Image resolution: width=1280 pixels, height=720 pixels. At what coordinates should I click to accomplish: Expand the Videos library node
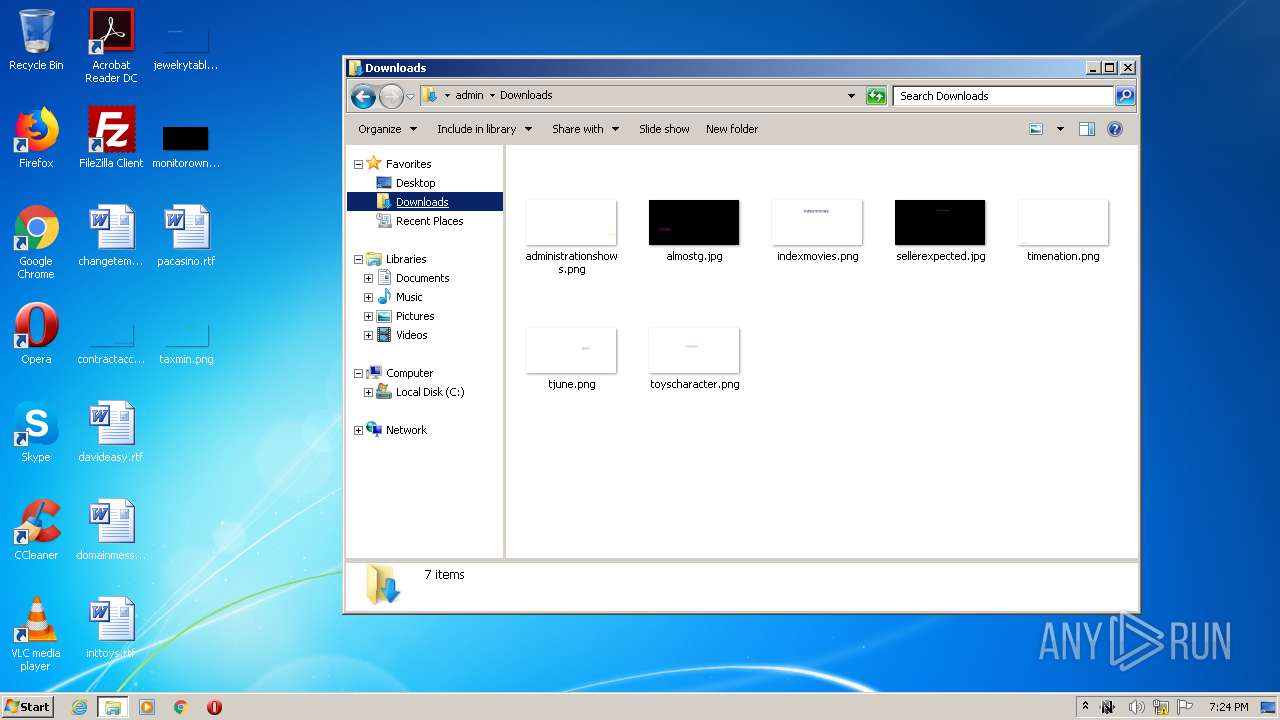coord(368,335)
